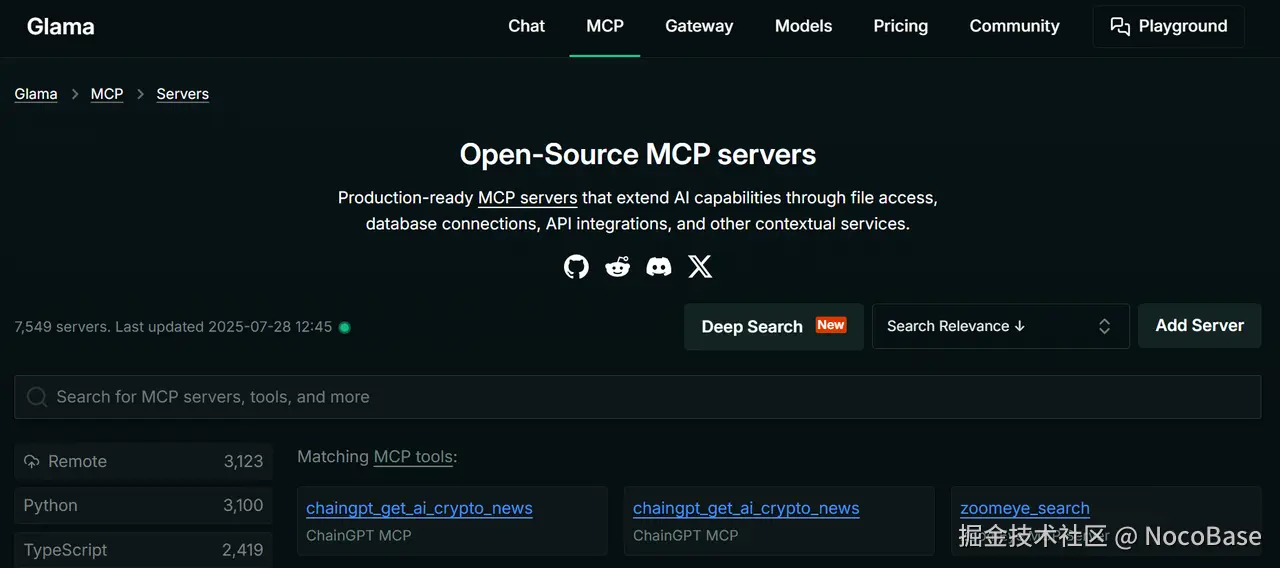Click the Add Server button
The height and width of the screenshot is (568, 1280).
1200,326
